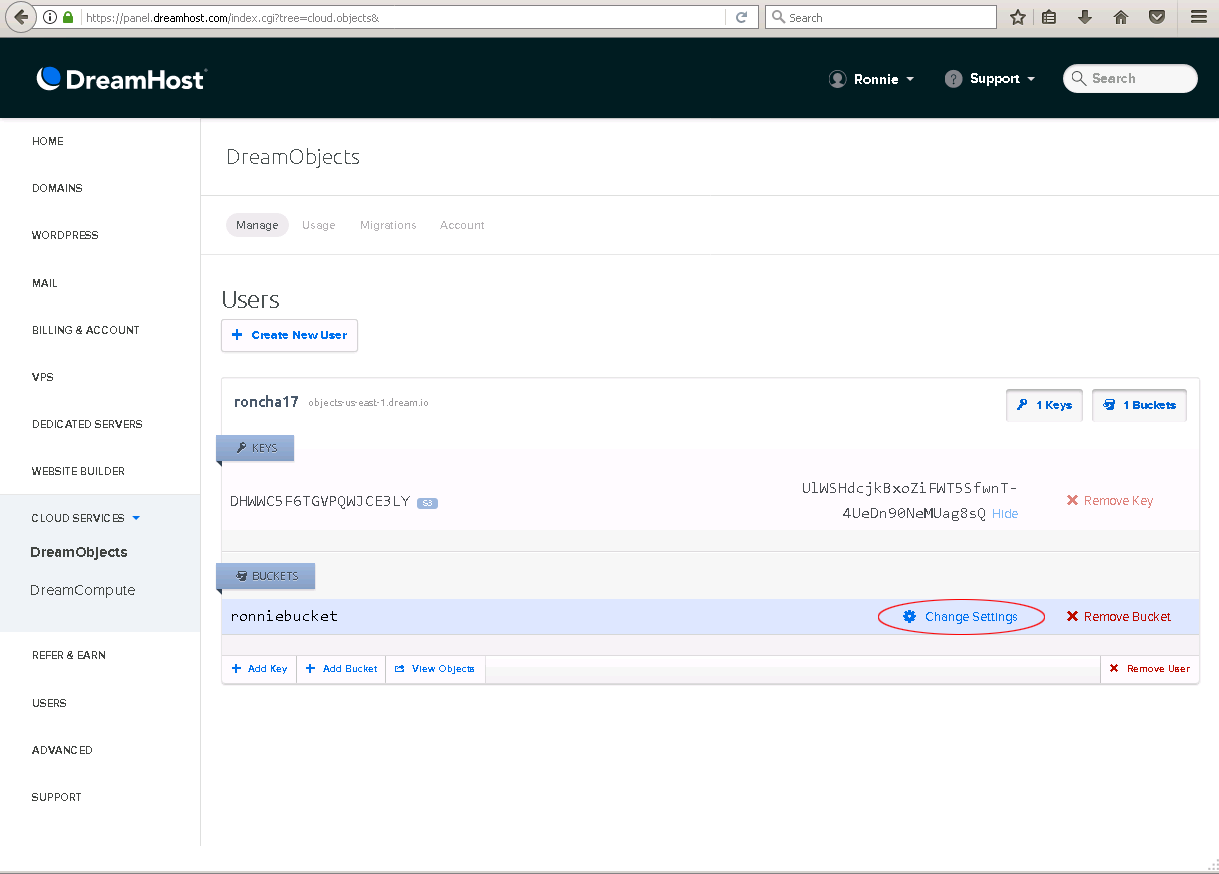The image size is (1219, 874).
Task: Click the ronniebucket bucket name
Action: pyautogui.click(x=284, y=616)
